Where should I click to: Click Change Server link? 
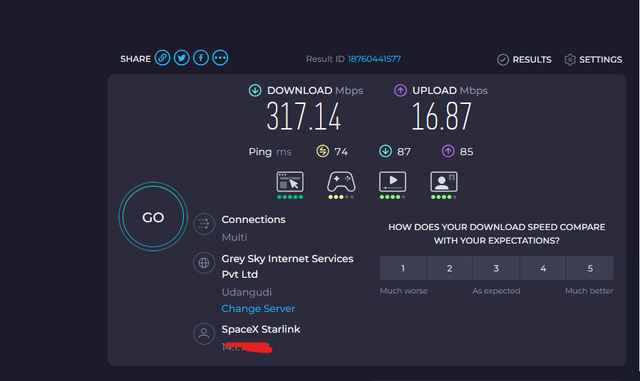(258, 309)
